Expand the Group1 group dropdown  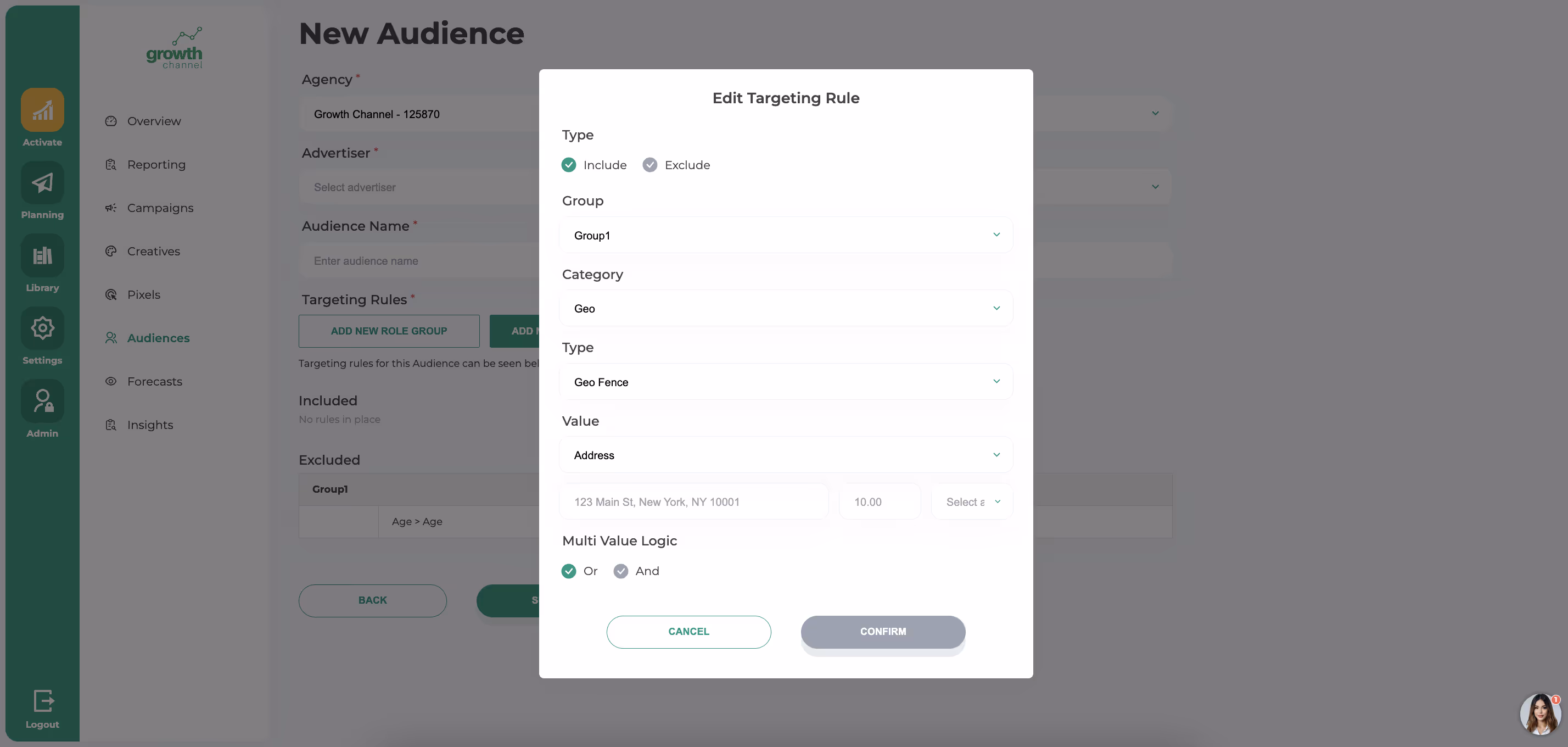coord(785,236)
